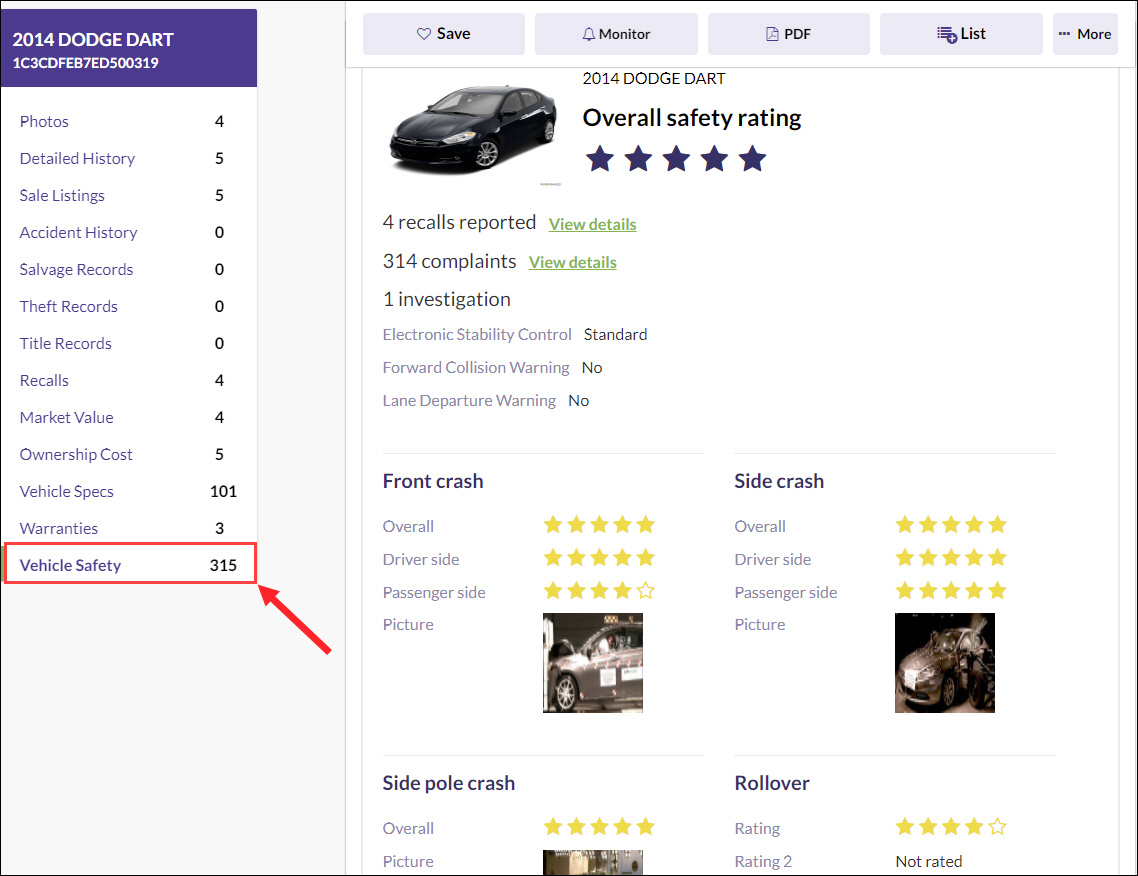The height and width of the screenshot is (876, 1138).
Task: Click the black Dodge Dart car image
Action: pyautogui.click(x=473, y=129)
